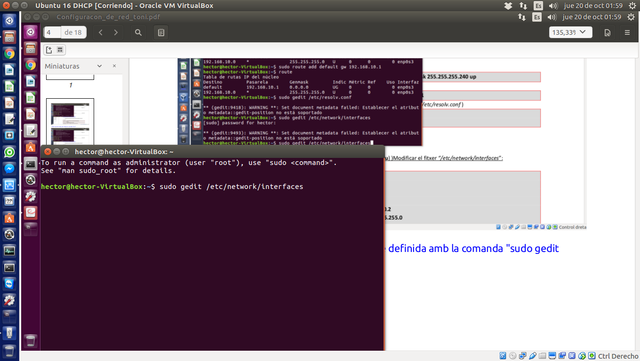Click the add text annotation icon
The width and height of the screenshot is (640, 361).
(x=49, y=50)
